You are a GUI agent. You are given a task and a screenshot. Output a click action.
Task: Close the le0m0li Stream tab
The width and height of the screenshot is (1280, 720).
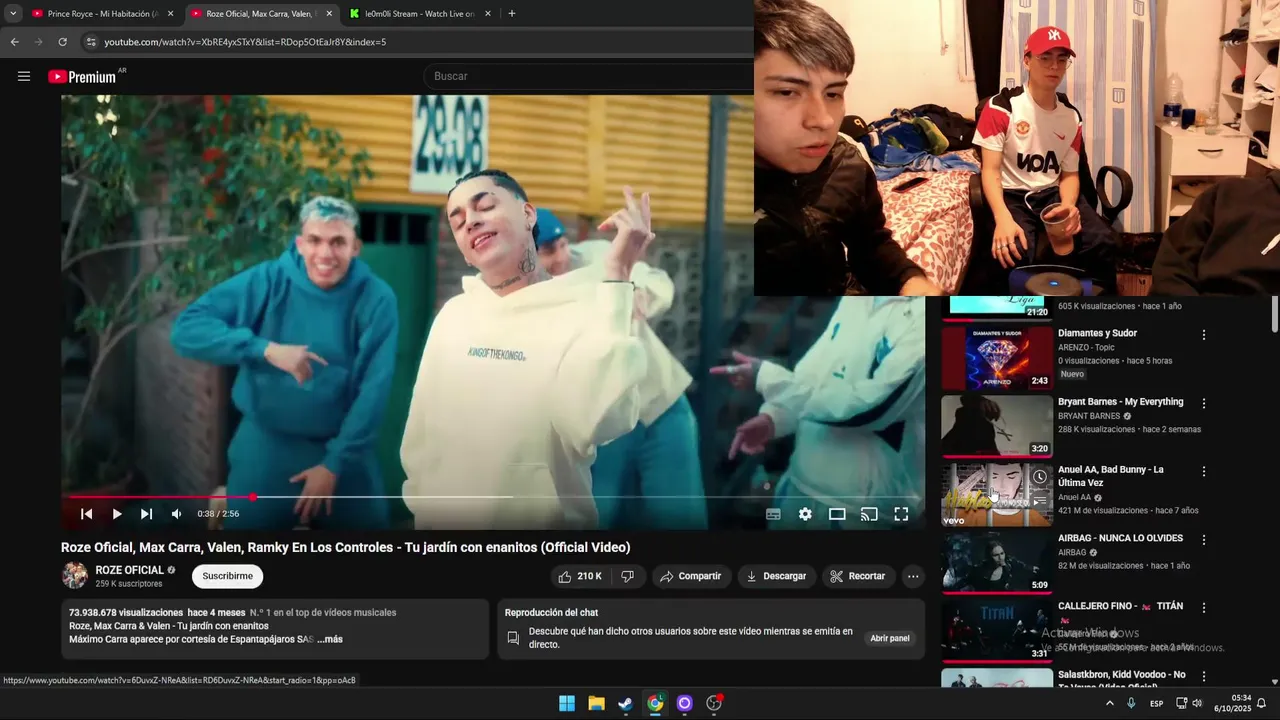coord(488,14)
